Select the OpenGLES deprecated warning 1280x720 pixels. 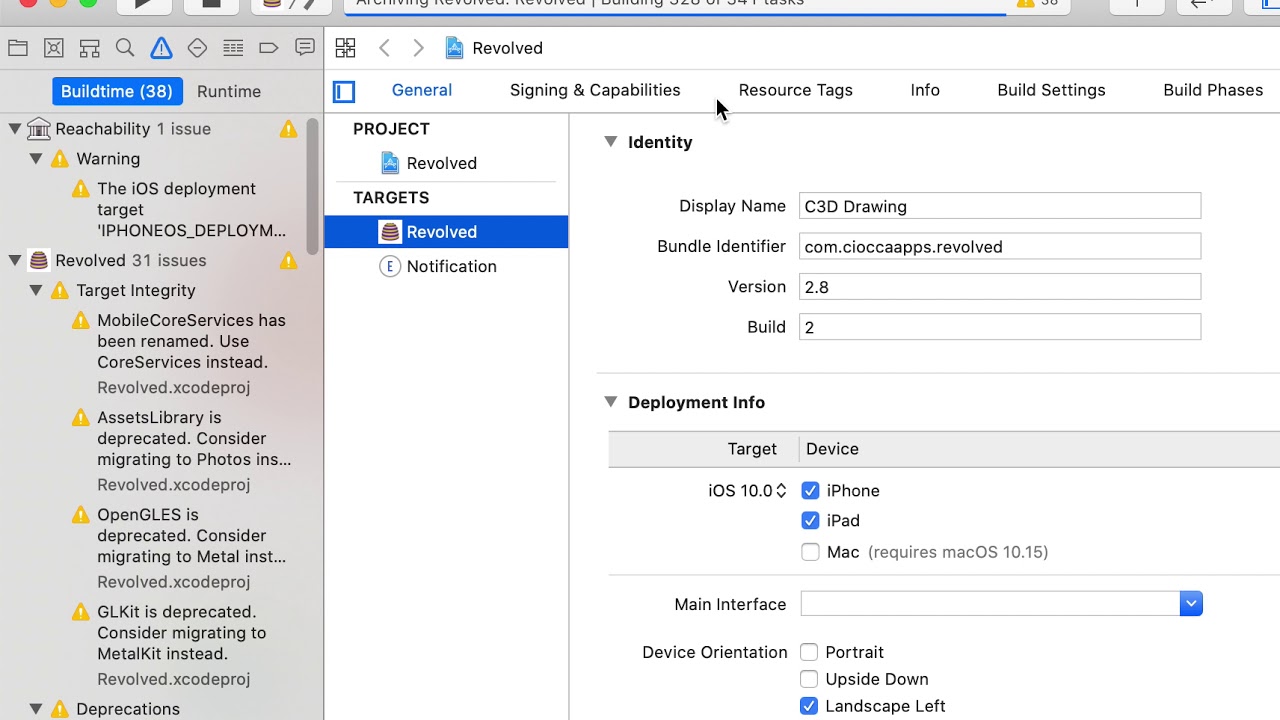[180, 547]
